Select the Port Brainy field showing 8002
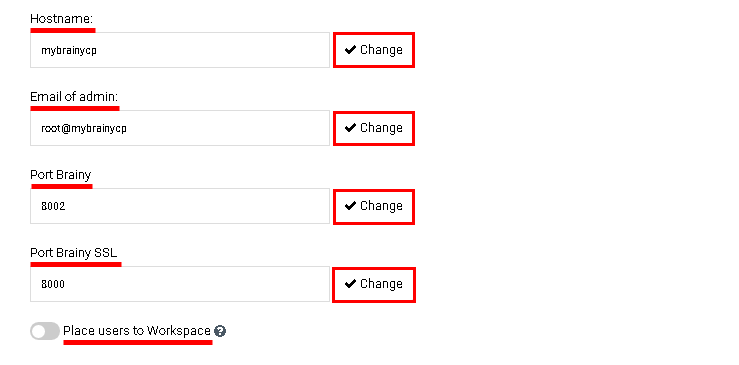 [x=180, y=206]
